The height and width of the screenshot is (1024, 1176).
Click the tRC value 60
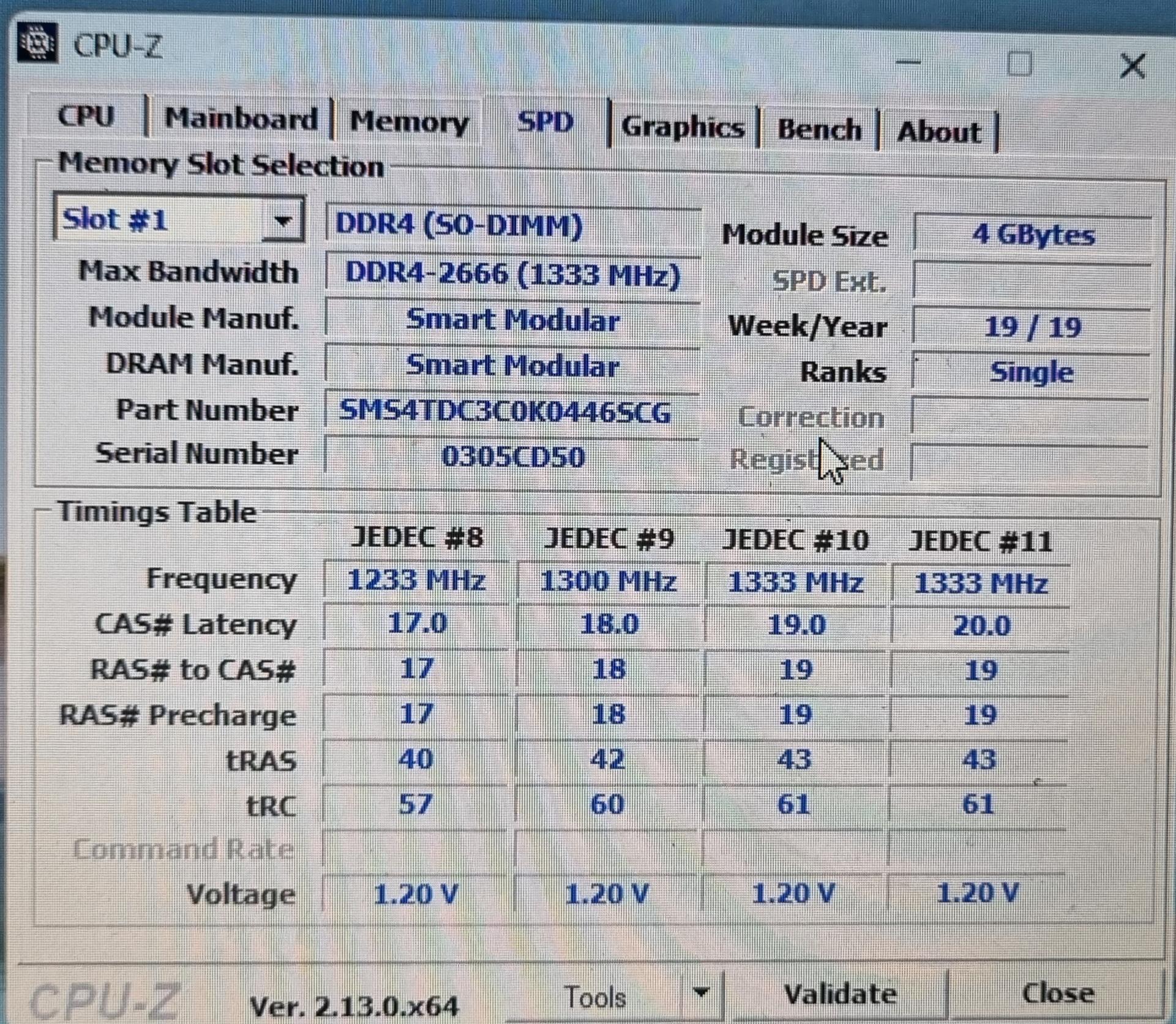click(x=607, y=804)
